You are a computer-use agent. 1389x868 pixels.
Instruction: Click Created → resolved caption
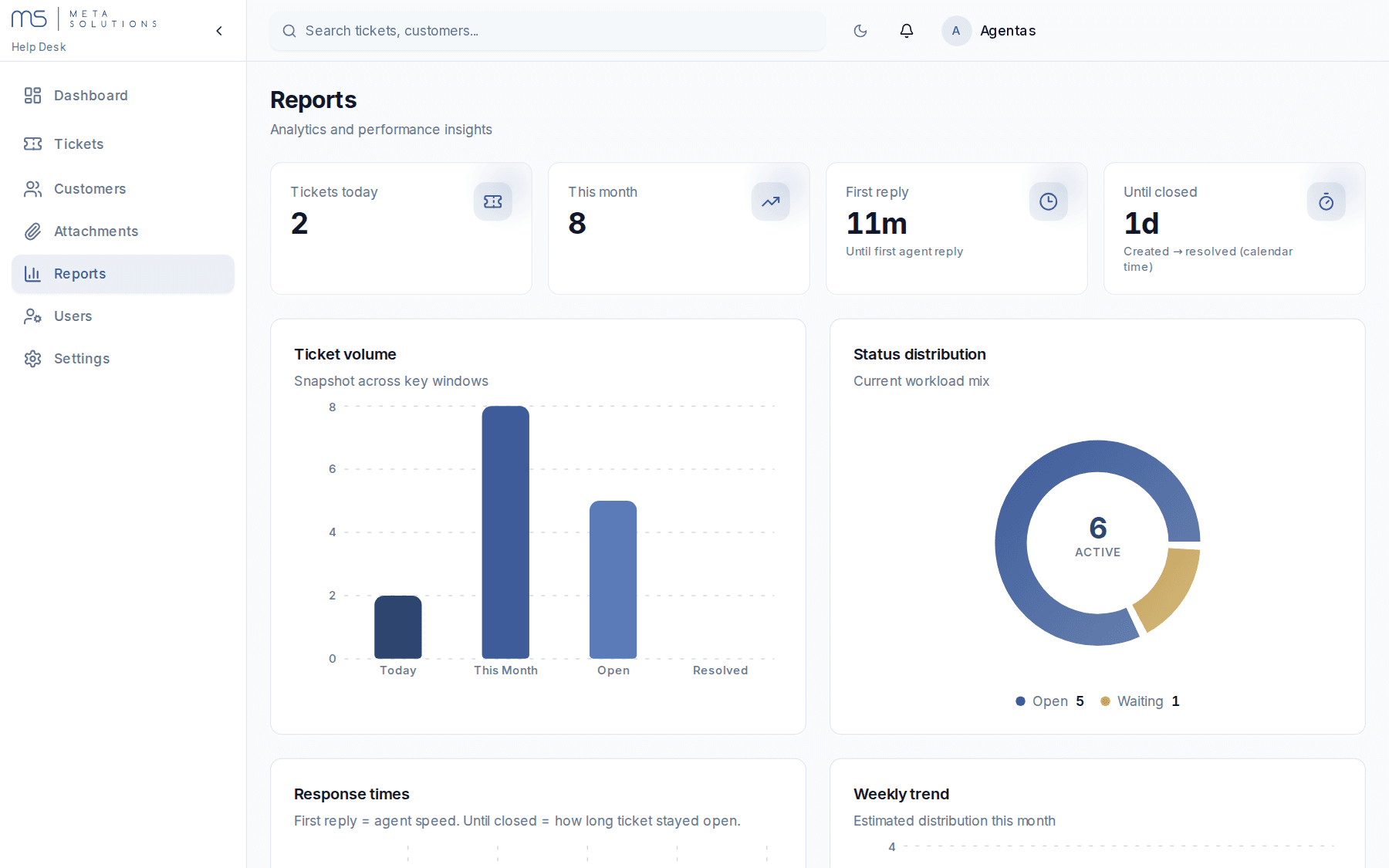1208,259
